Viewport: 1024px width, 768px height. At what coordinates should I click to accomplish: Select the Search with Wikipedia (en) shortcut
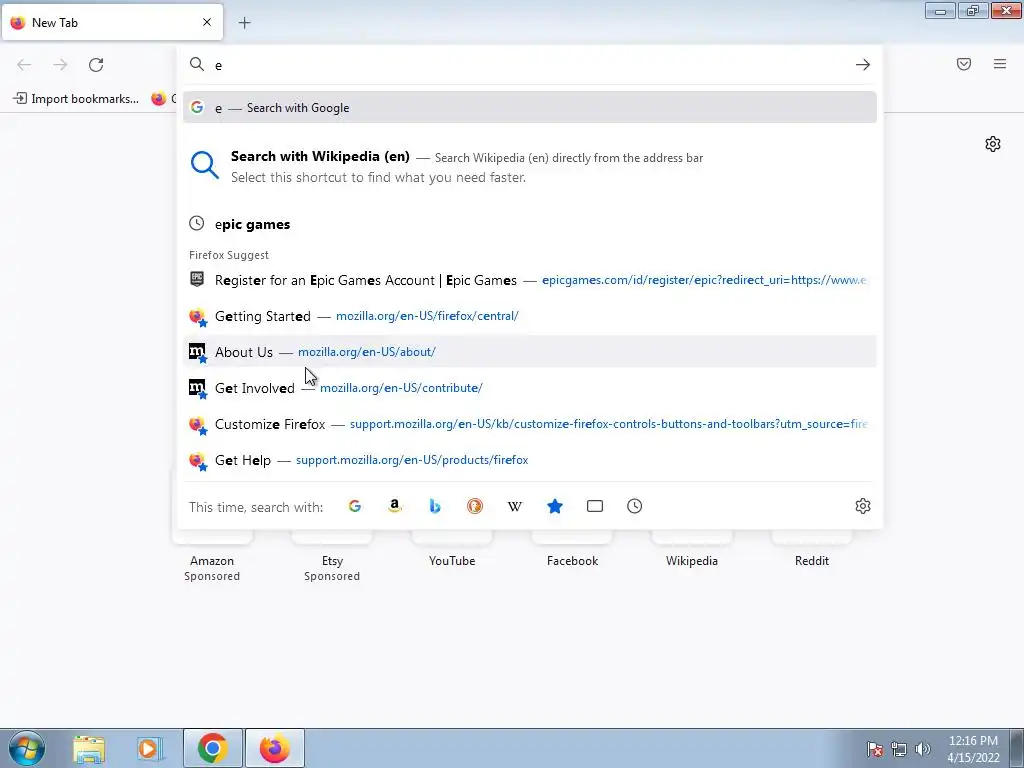coord(530,167)
